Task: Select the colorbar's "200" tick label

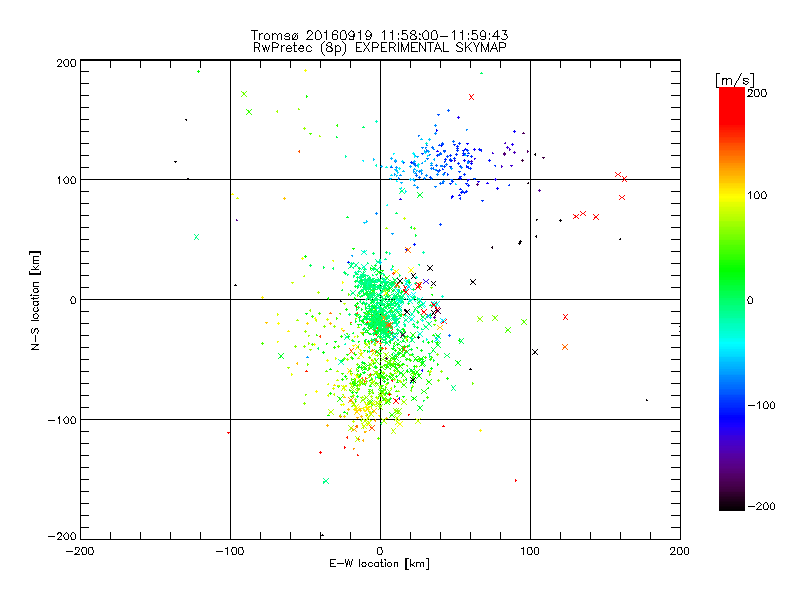Action: [x=757, y=93]
